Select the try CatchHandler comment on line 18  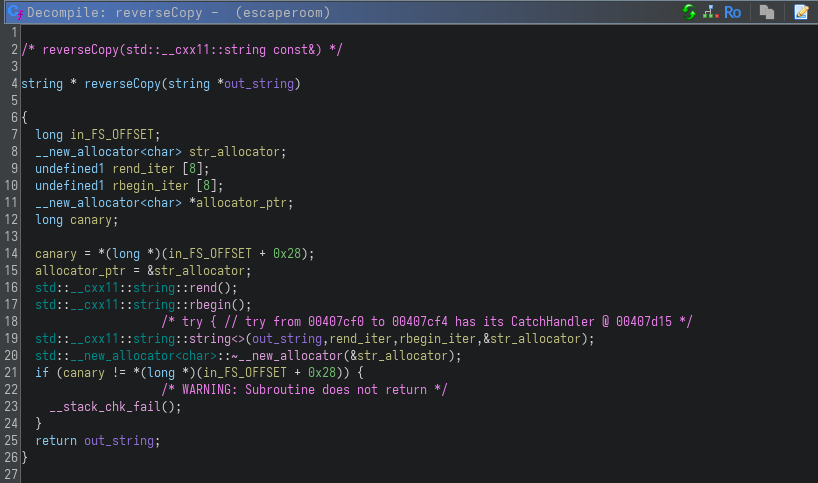427,321
